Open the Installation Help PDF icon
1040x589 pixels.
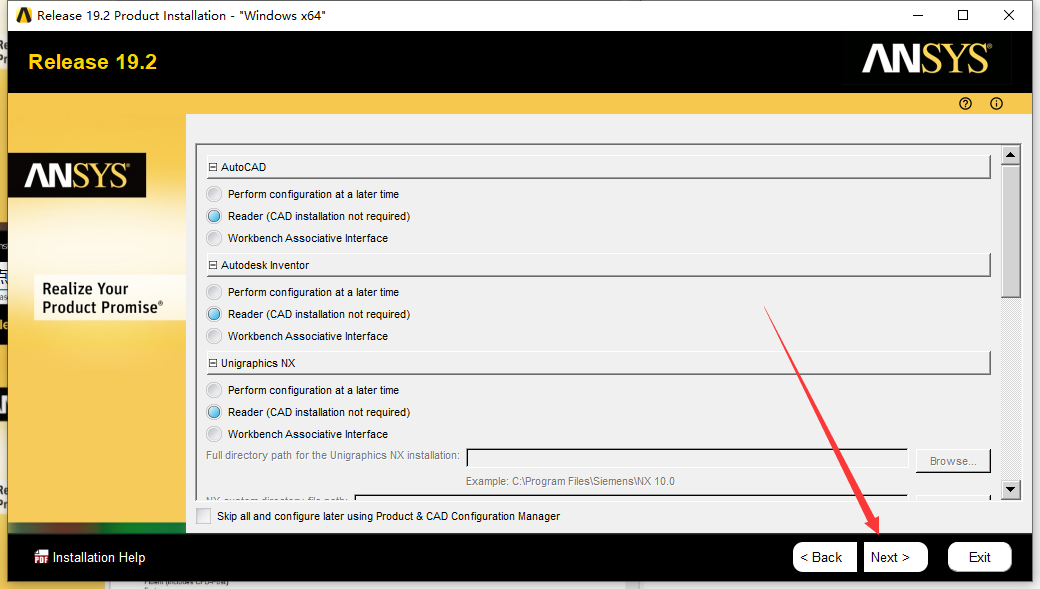[x=42, y=557]
